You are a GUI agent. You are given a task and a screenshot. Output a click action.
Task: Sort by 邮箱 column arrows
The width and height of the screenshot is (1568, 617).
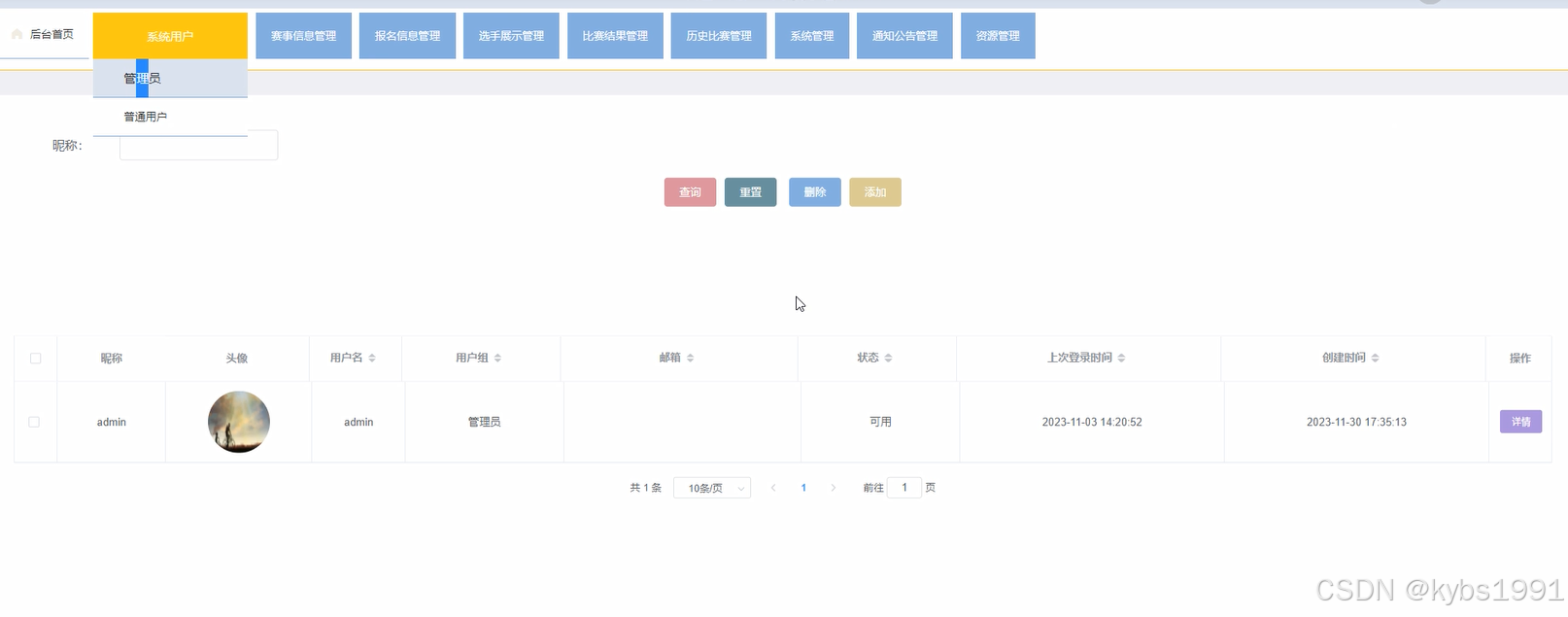pyautogui.click(x=690, y=359)
